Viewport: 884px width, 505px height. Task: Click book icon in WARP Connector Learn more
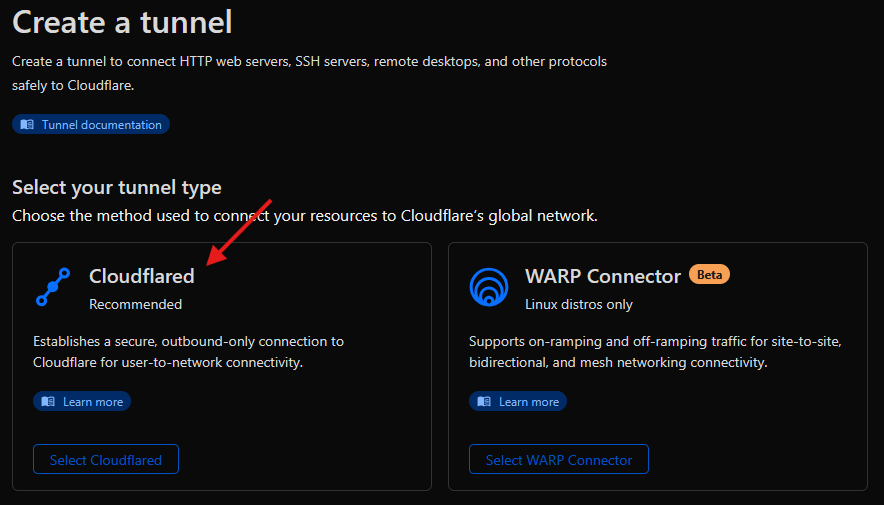pyautogui.click(x=484, y=401)
